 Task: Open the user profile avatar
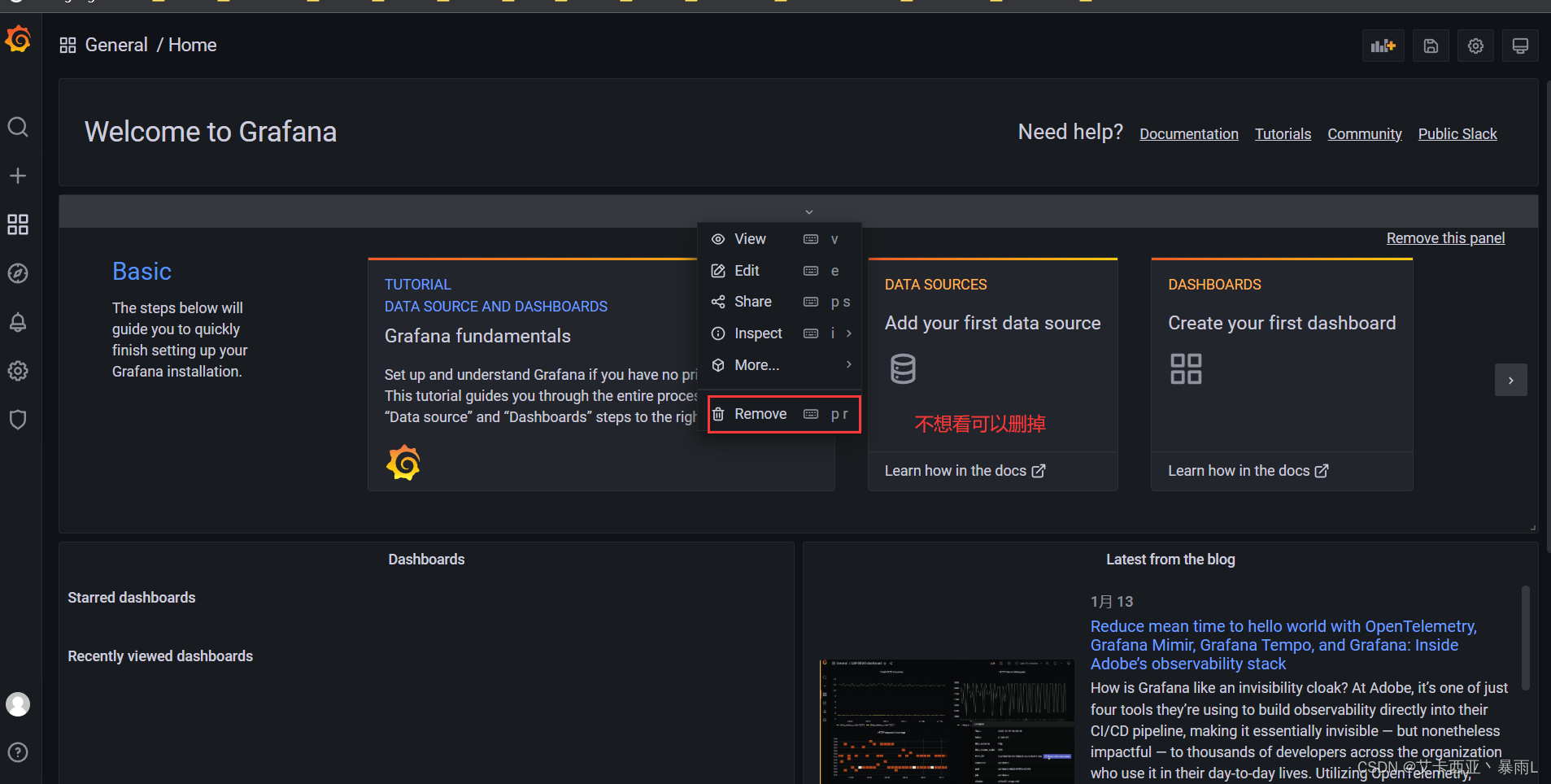pos(18,704)
